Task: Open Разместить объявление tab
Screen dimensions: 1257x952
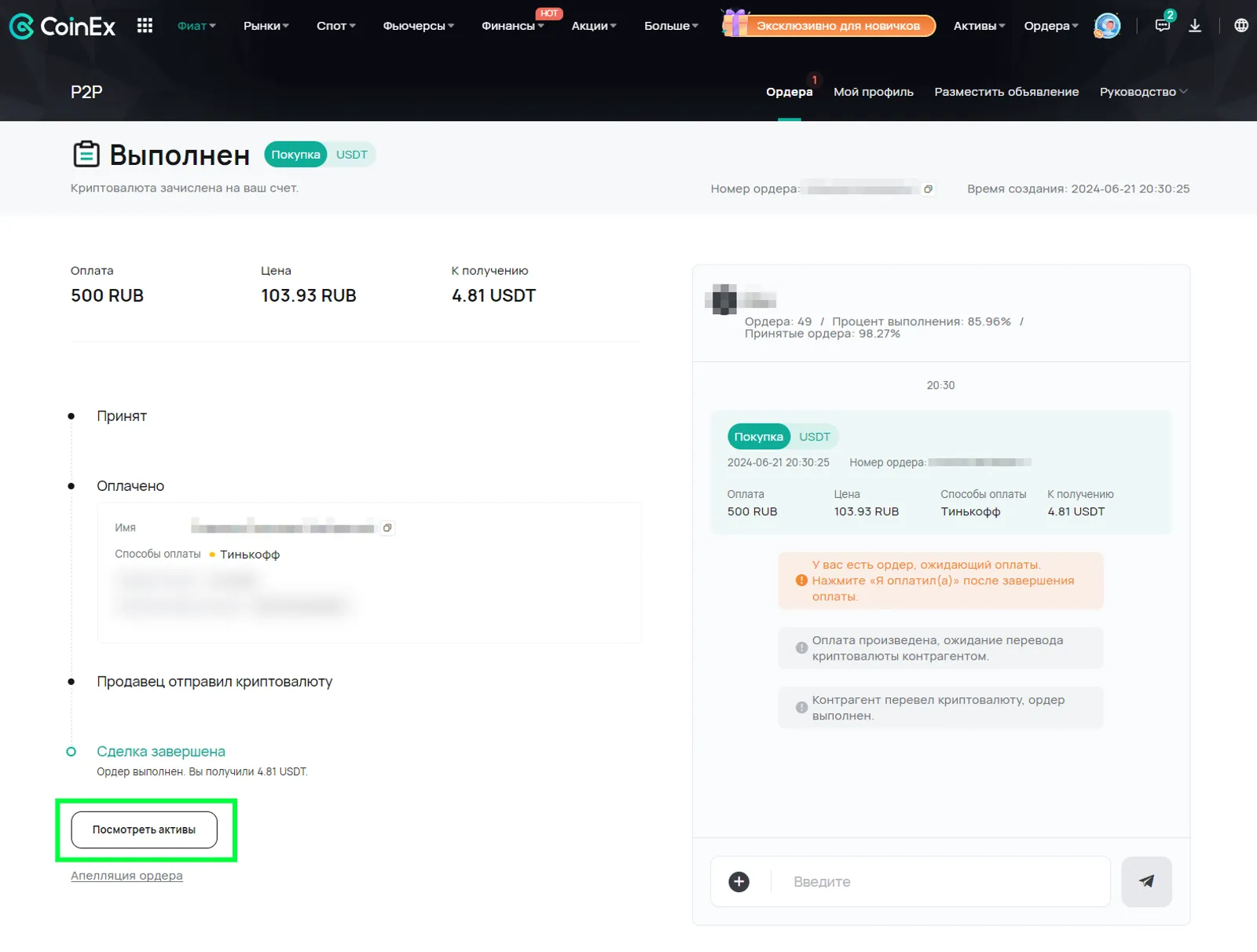Action: [x=1006, y=92]
